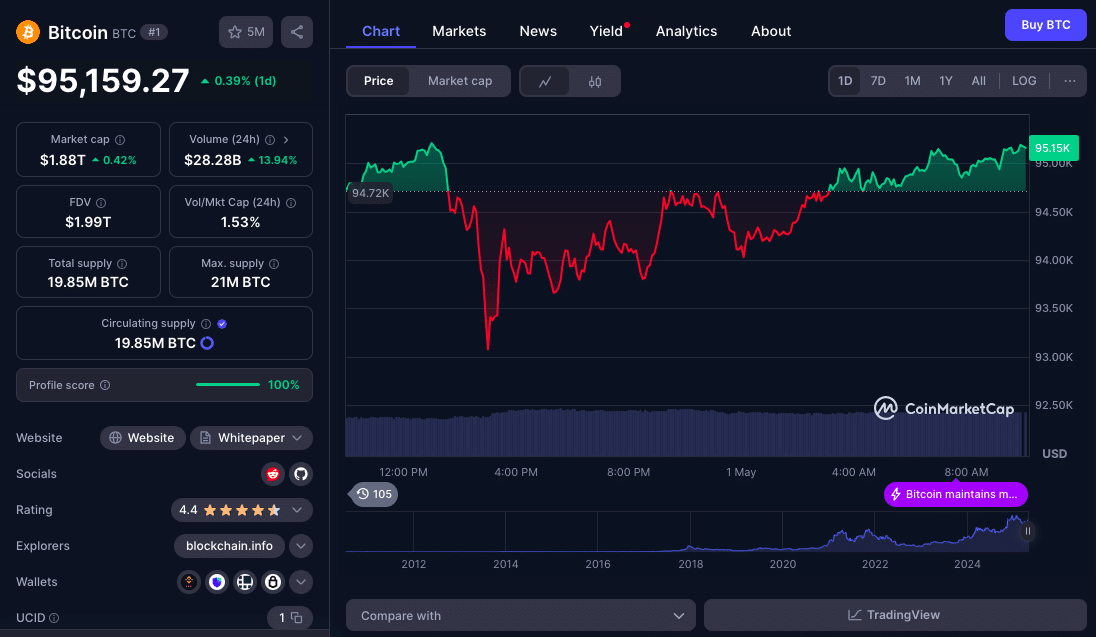Click the Profile score progress bar

pyautogui.click(x=228, y=385)
